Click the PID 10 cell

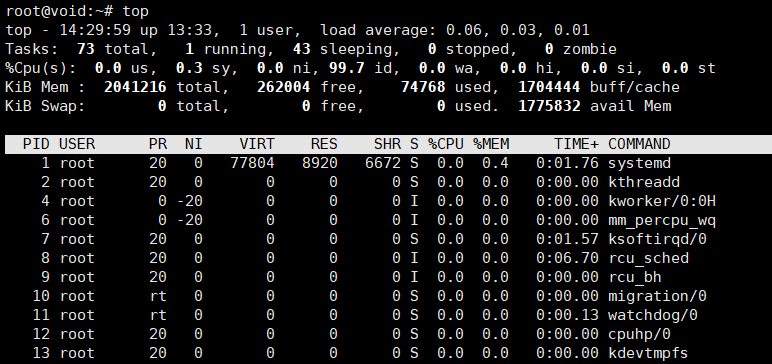(41, 296)
